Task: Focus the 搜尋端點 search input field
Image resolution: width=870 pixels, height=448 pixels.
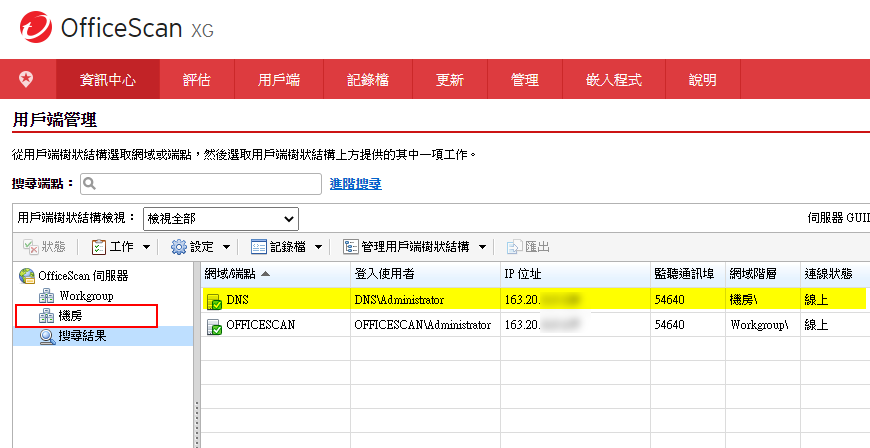Action: click(201, 184)
